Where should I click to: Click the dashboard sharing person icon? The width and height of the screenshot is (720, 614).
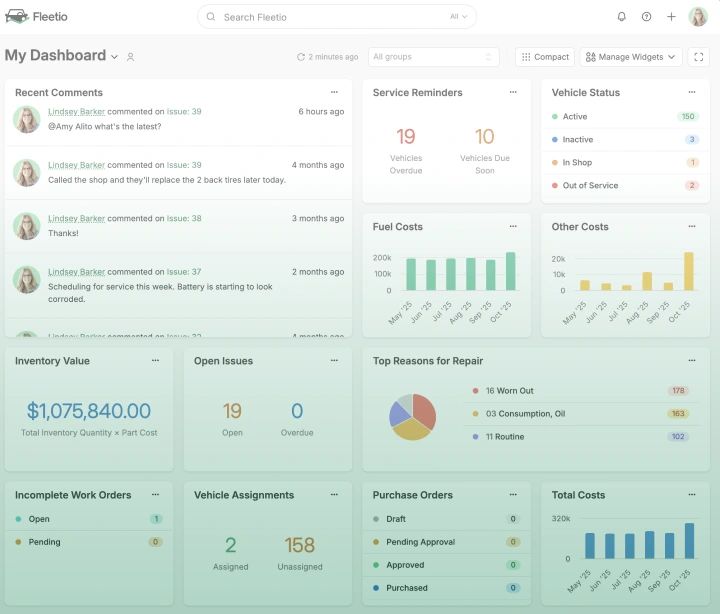click(130, 57)
